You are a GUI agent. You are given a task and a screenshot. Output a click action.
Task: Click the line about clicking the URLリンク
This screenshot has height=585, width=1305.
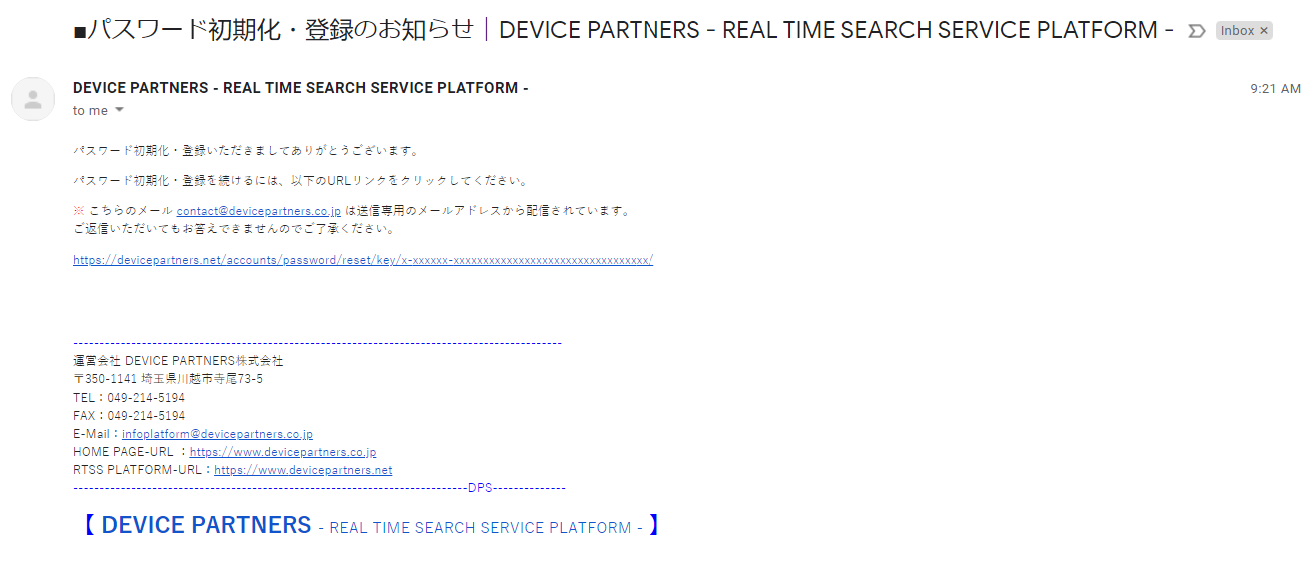pyautogui.click(x=301, y=181)
